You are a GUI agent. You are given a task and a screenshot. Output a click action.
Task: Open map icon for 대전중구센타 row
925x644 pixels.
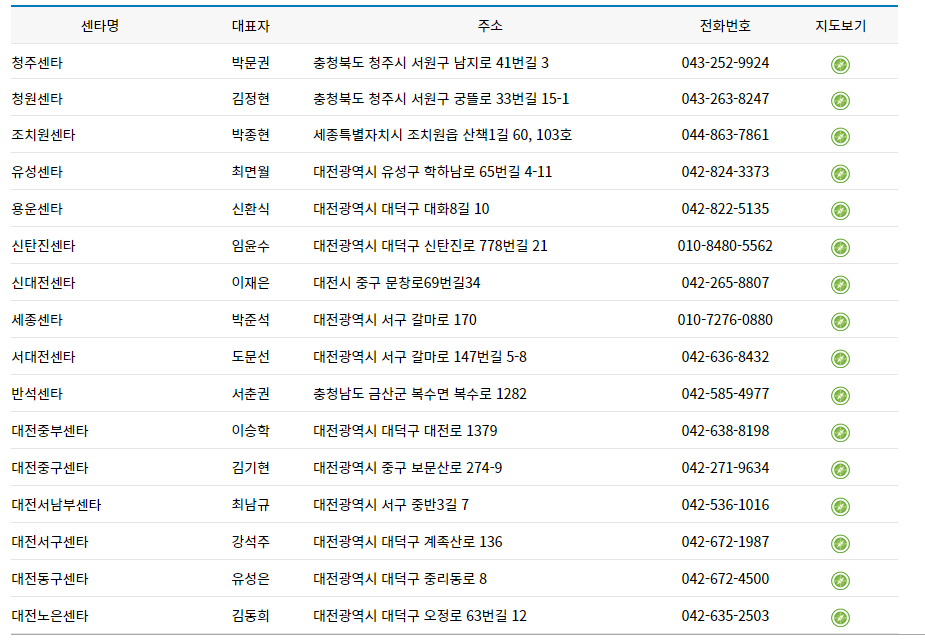pos(840,470)
